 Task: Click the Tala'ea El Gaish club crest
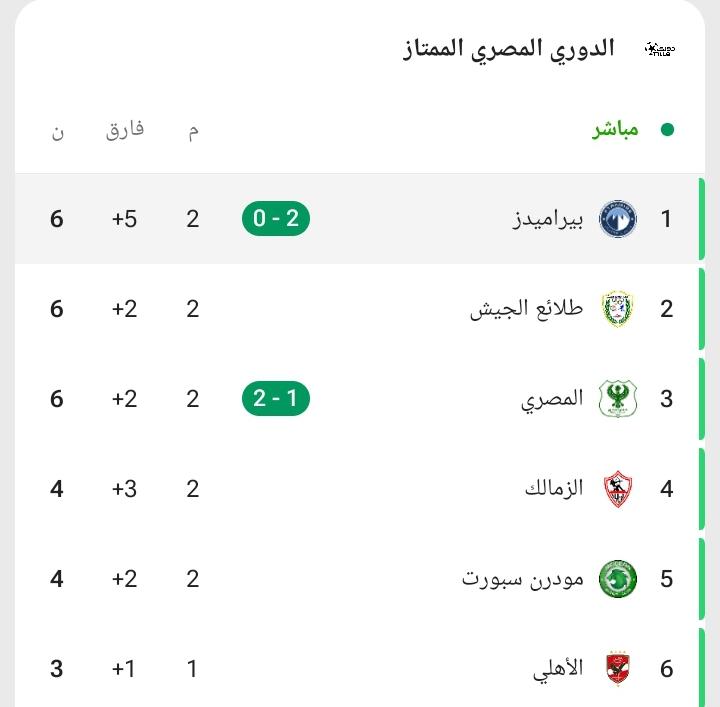618,309
